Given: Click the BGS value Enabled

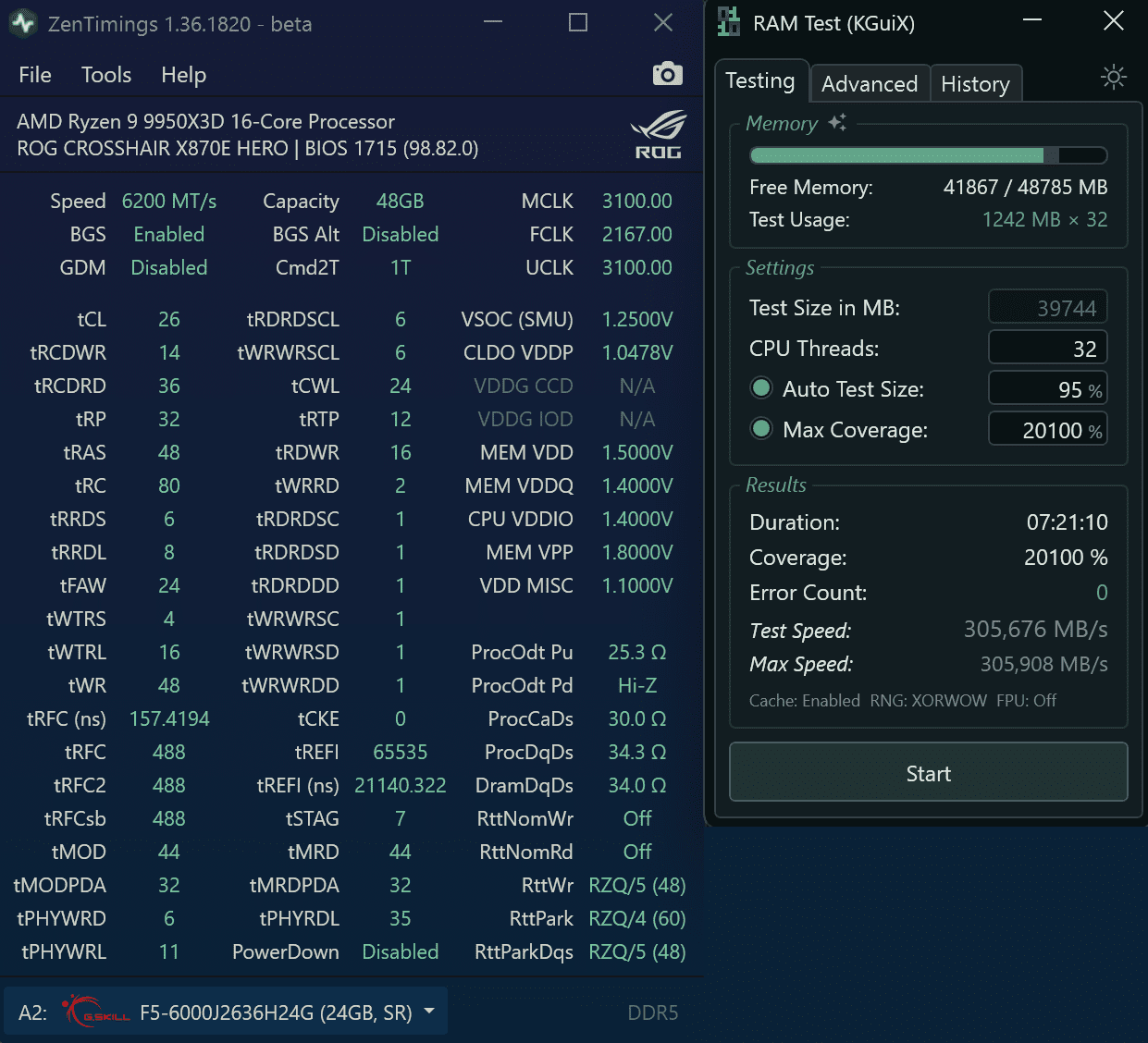Looking at the screenshot, I should (169, 234).
